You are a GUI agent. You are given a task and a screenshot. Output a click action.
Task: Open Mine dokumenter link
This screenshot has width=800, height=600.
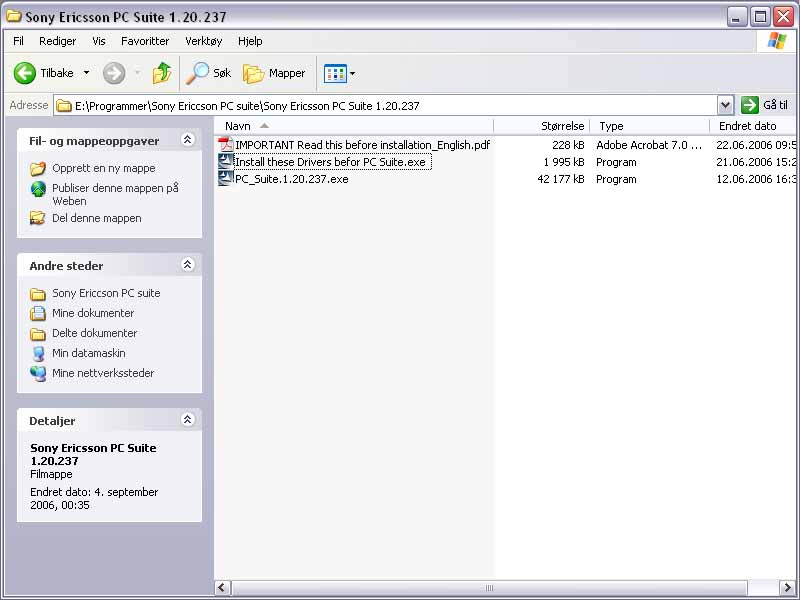[93, 313]
